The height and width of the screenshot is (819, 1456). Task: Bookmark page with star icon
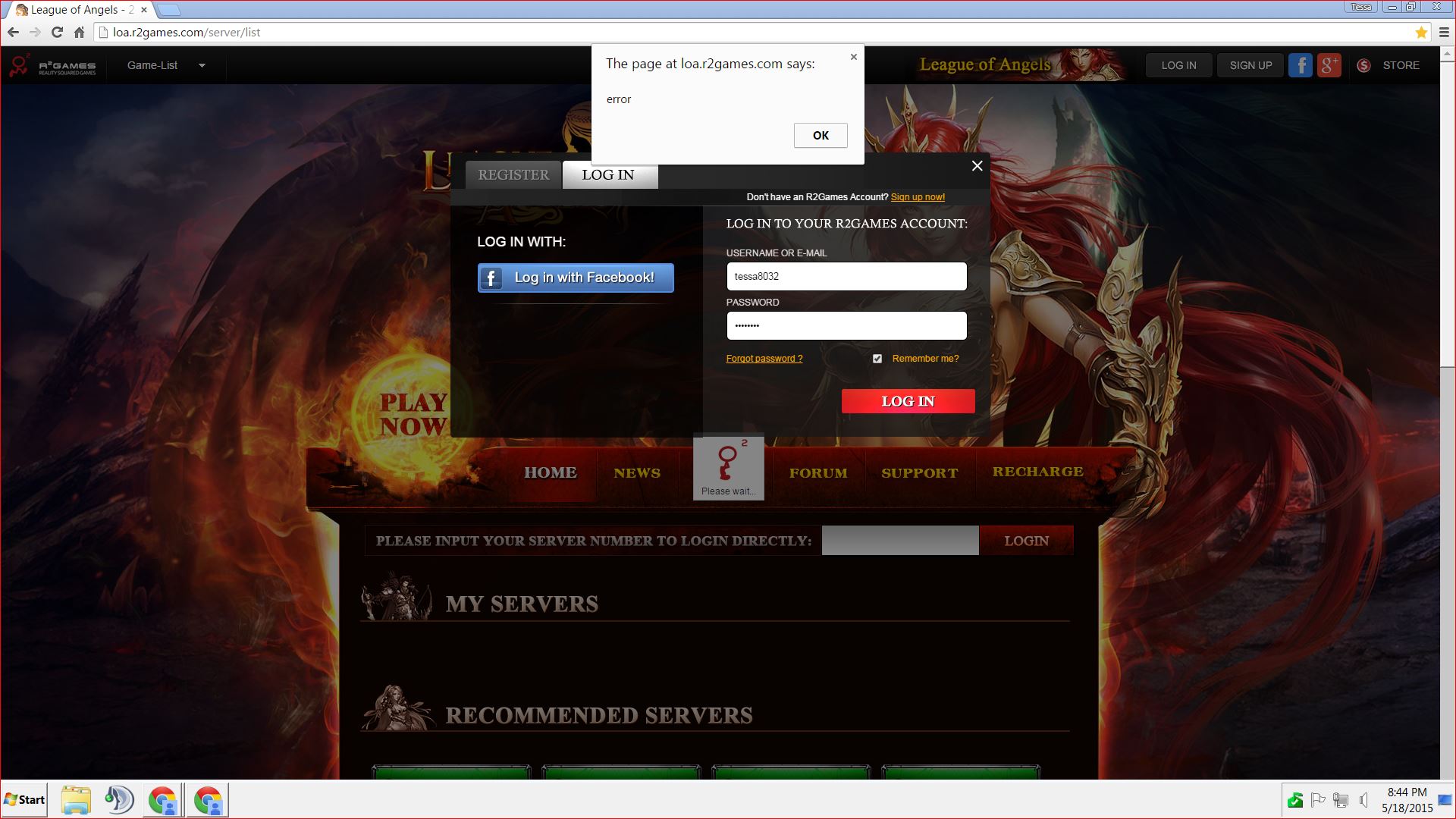click(1421, 33)
